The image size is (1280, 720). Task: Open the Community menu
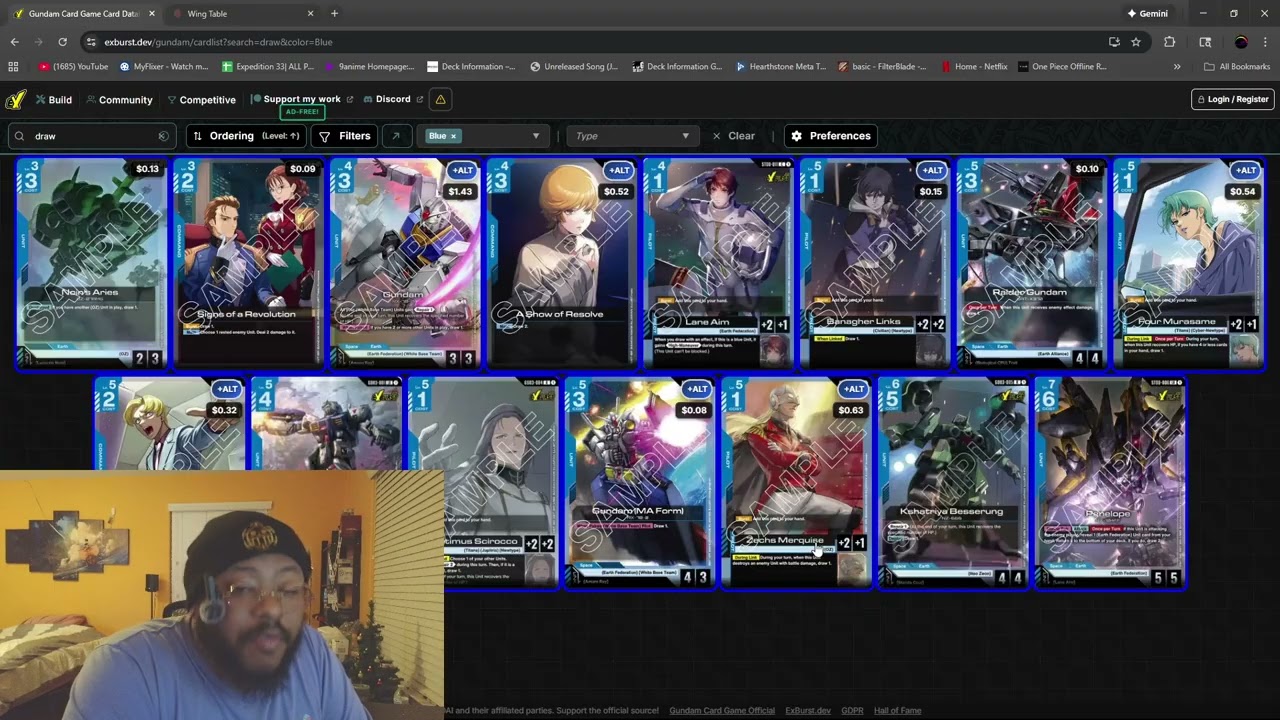click(119, 100)
